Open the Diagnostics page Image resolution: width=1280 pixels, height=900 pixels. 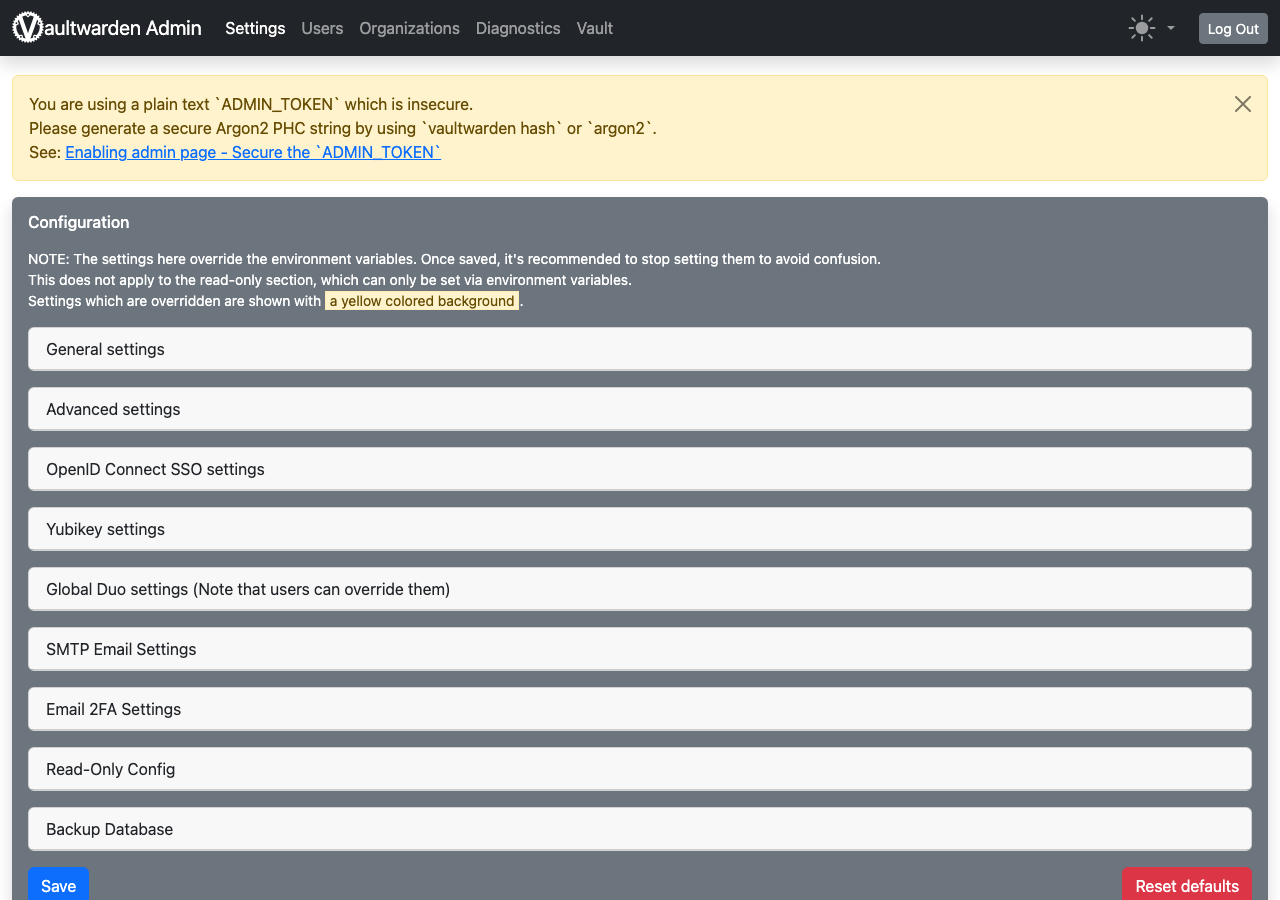tap(518, 28)
